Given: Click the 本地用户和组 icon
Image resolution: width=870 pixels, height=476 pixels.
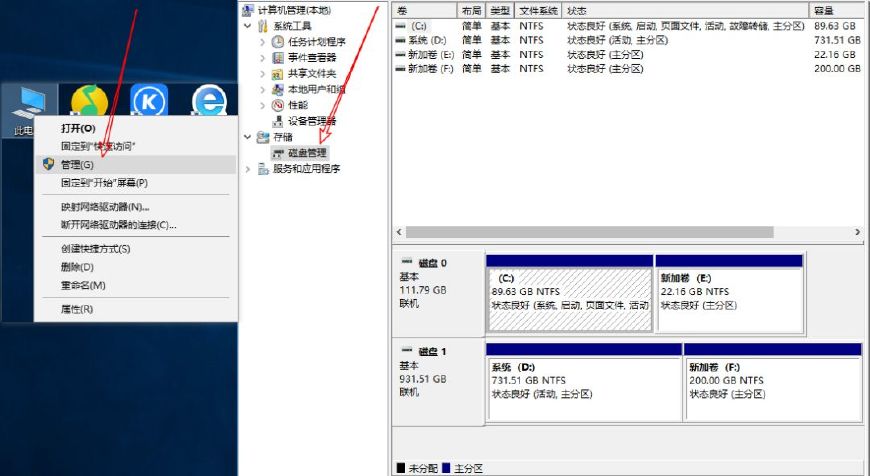Looking at the screenshot, I should point(277,89).
